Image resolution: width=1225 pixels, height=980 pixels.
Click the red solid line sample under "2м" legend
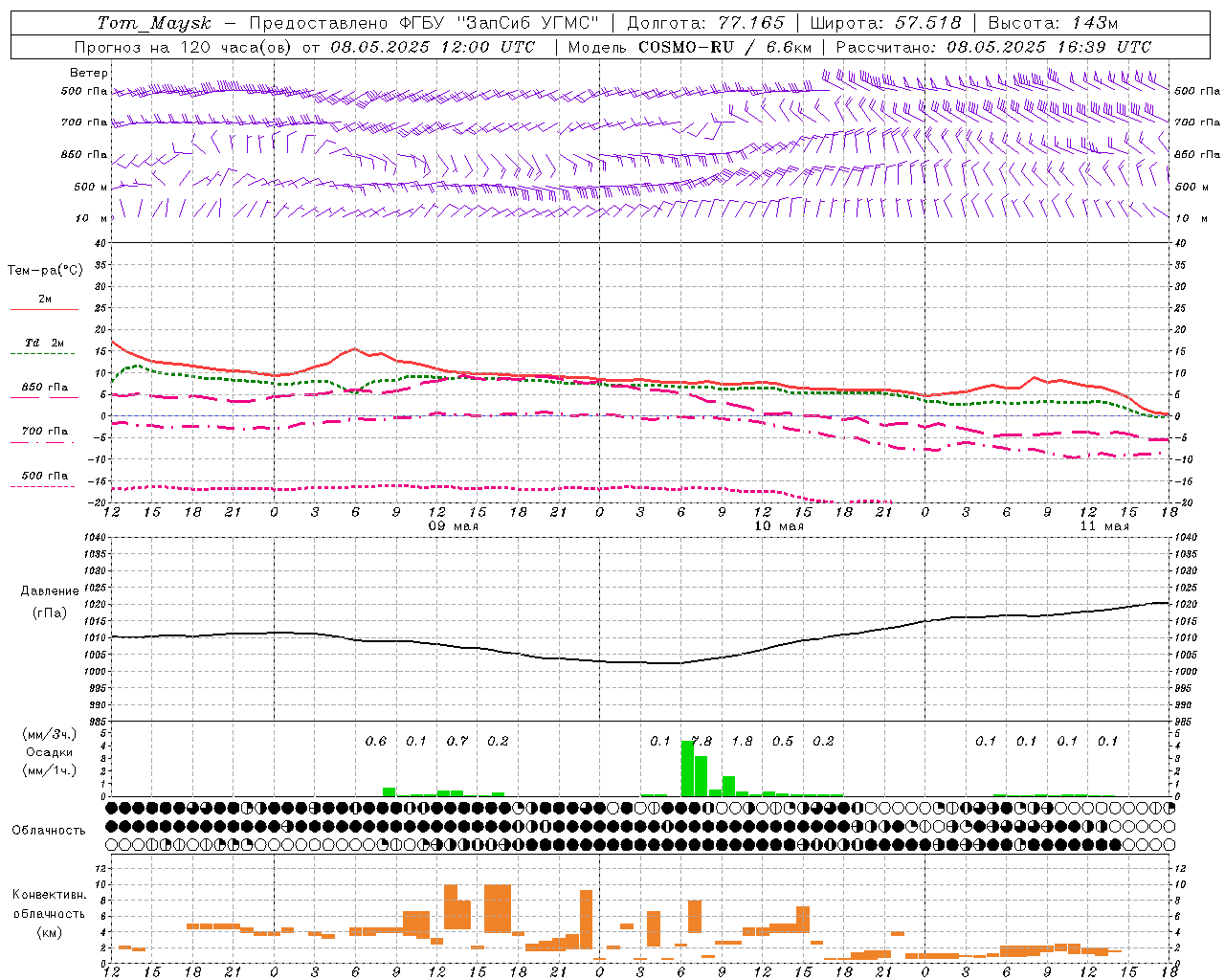point(44,309)
